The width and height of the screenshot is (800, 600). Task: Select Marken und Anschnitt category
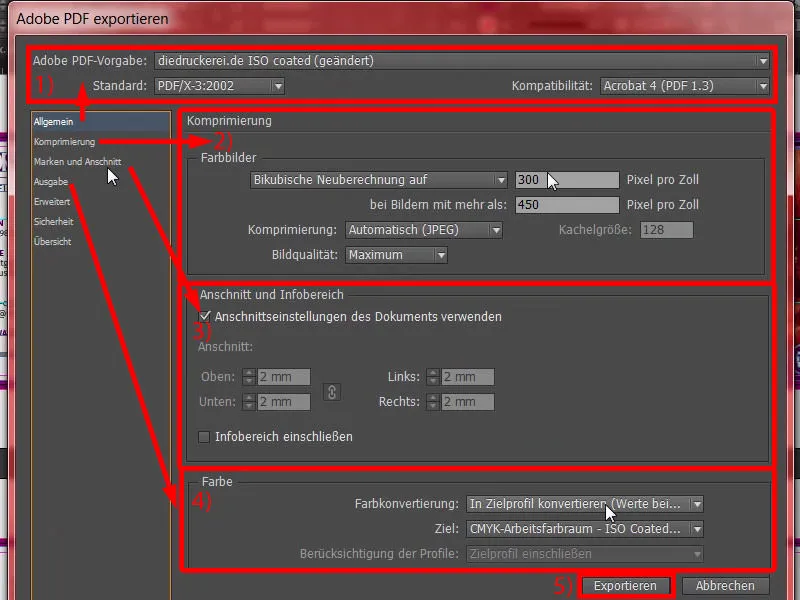tap(78, 162)
